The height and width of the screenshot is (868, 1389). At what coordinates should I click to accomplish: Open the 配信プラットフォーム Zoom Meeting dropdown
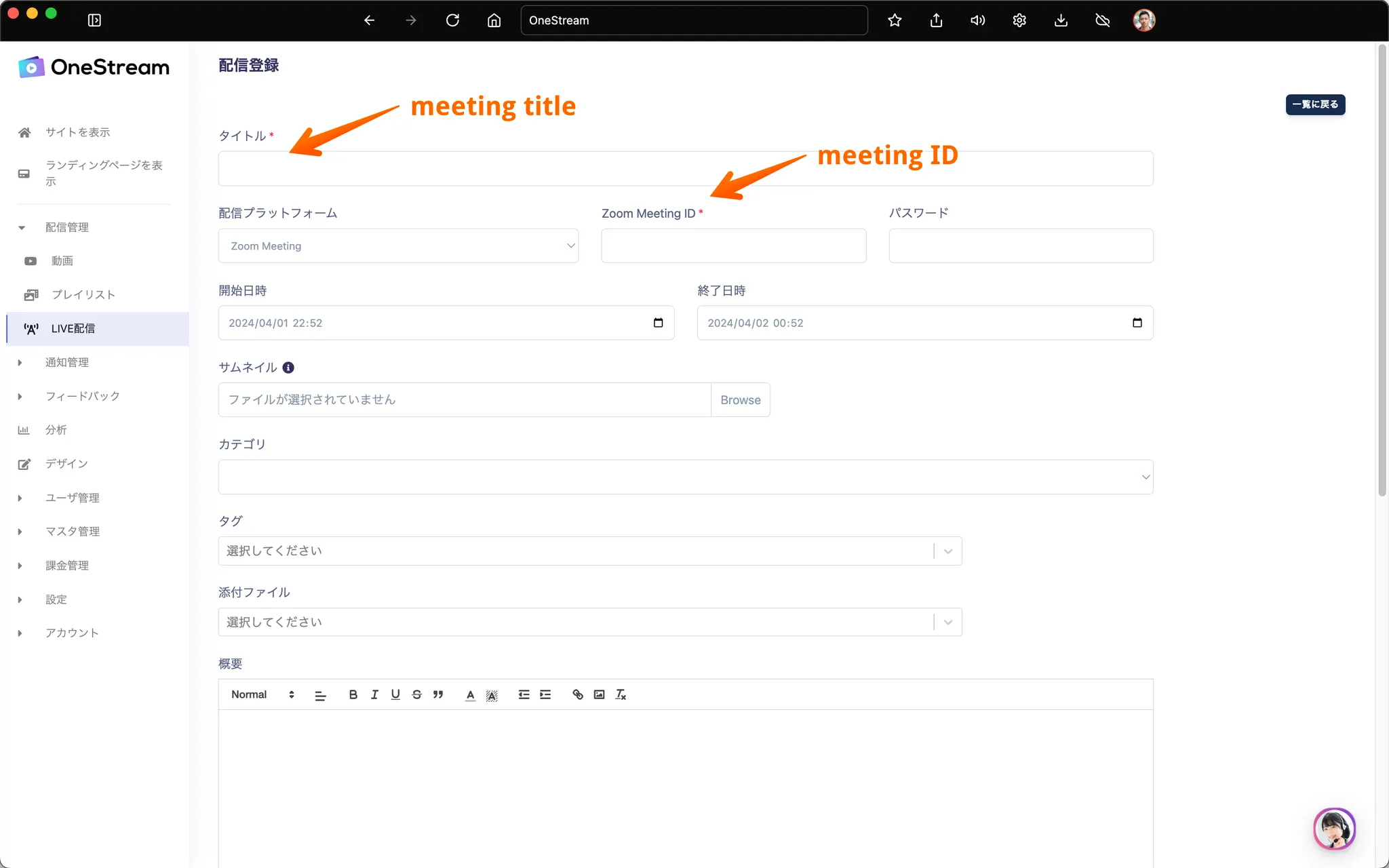(398, 245)
